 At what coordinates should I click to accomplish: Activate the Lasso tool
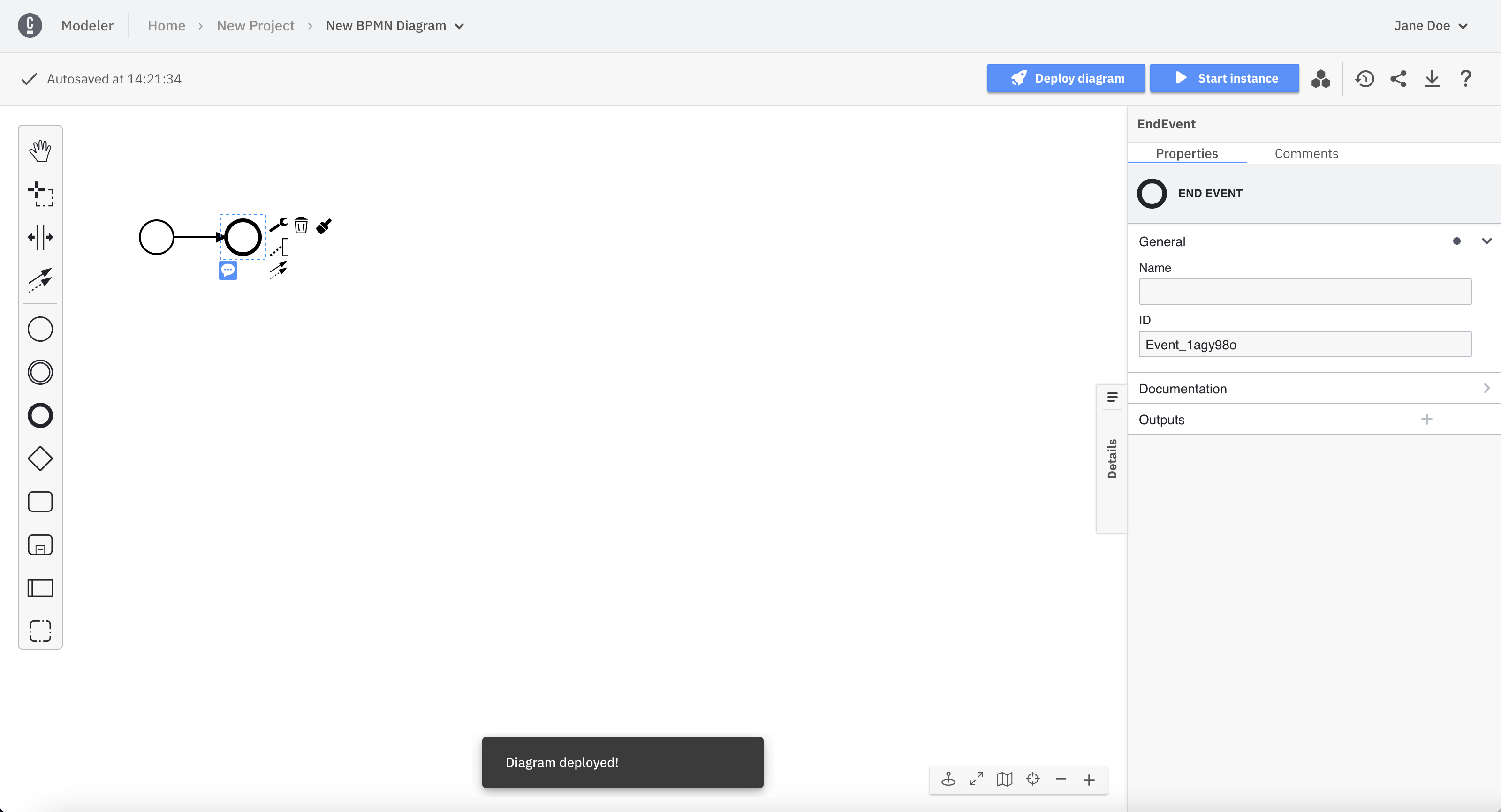(40, 195)
